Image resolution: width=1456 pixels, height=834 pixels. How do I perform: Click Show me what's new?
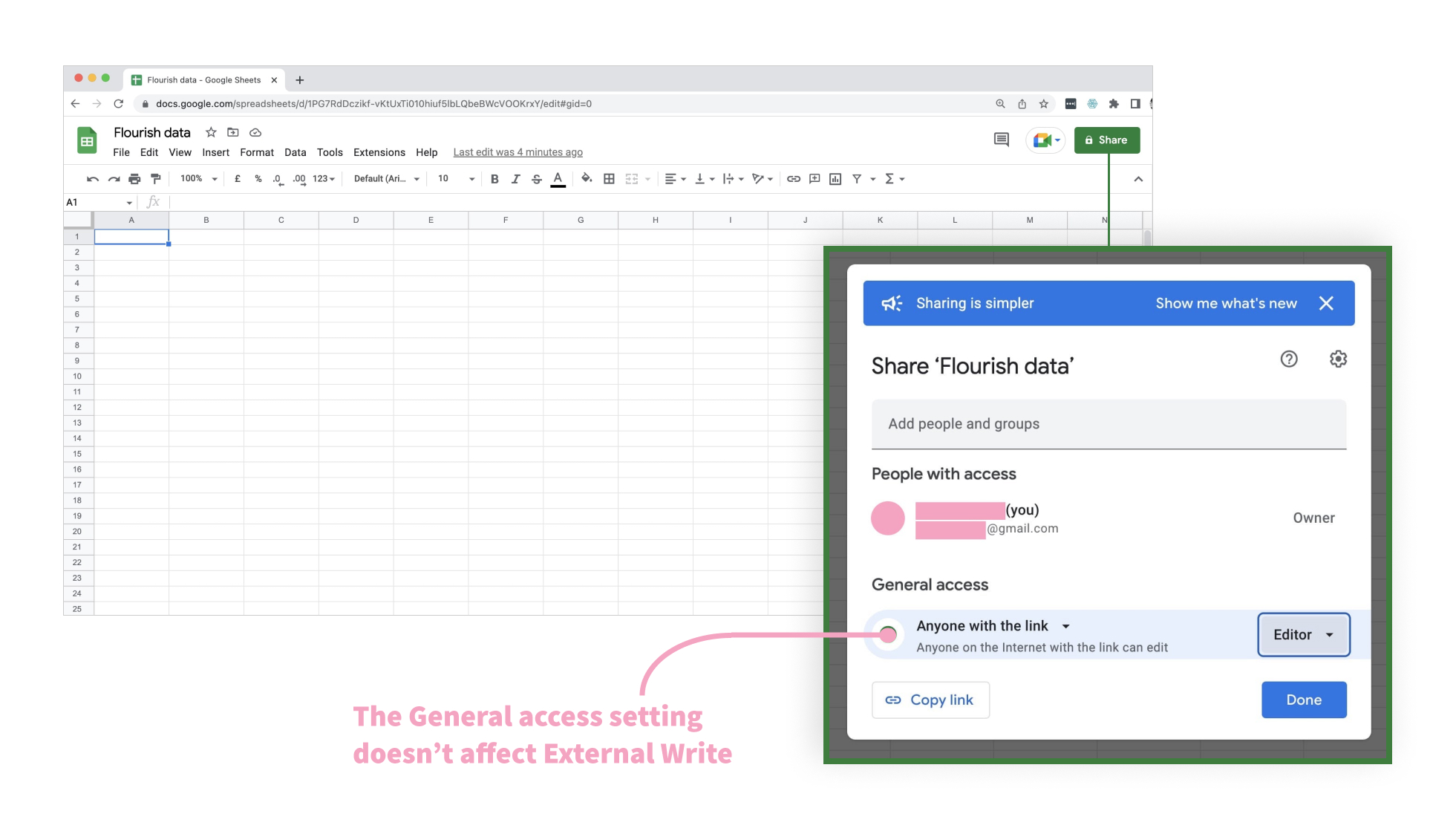coord(1226,303)
